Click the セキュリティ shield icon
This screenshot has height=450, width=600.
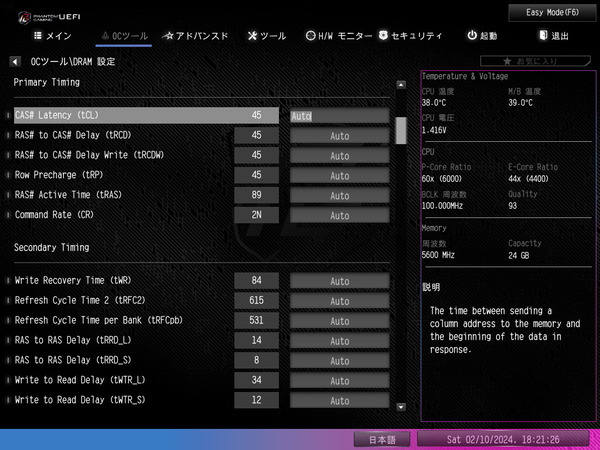tap(383, 36)
